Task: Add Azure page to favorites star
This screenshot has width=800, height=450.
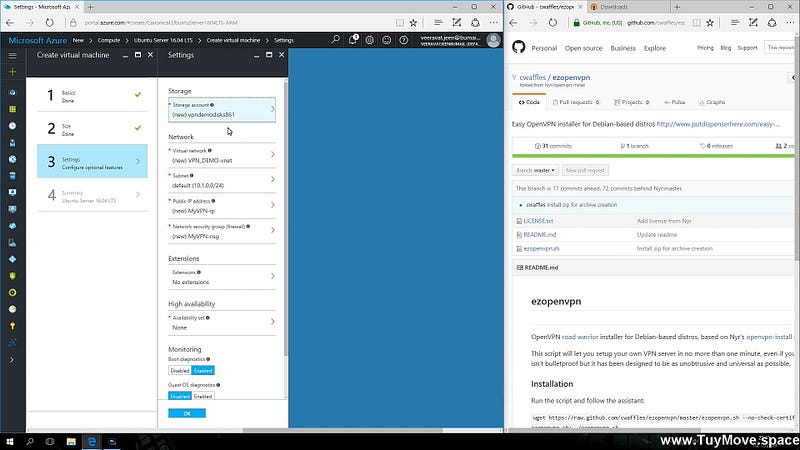Action: (413, 22)
